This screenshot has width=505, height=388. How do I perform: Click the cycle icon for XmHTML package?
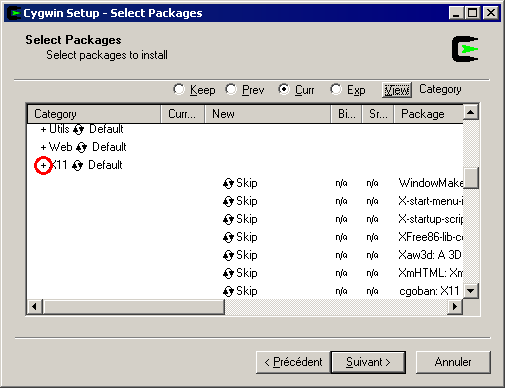tap(228, 273)
